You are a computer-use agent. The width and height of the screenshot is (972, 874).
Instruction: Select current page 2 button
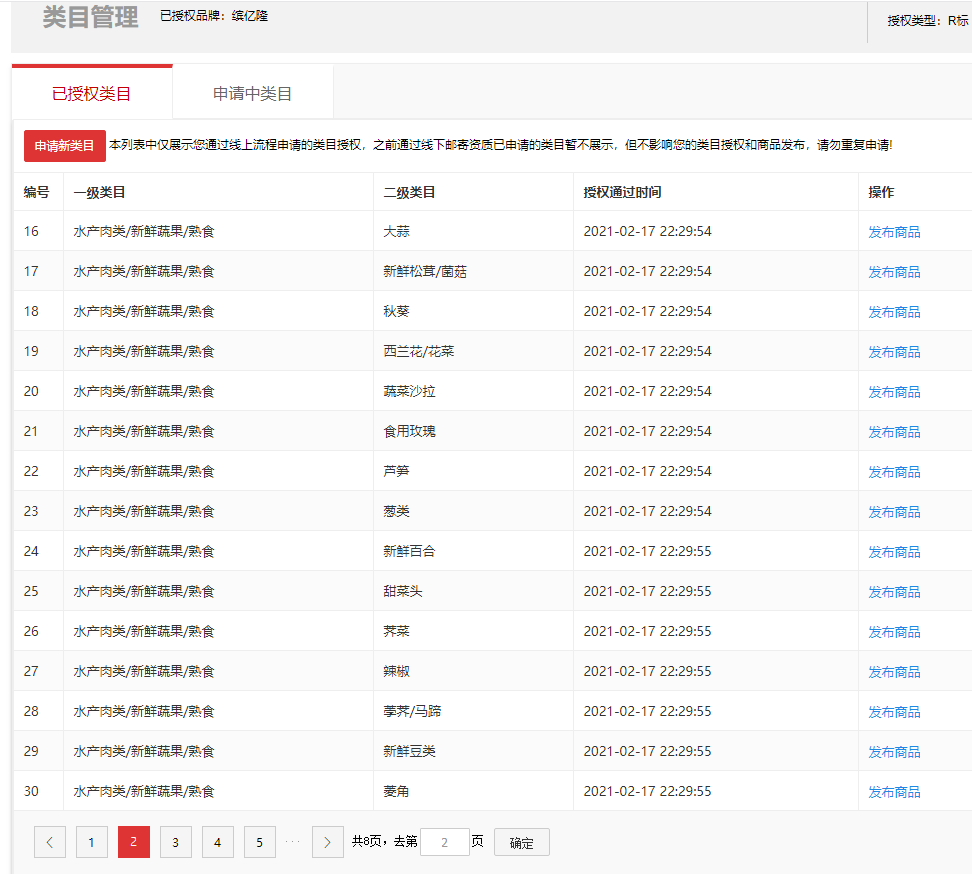(134, 842)
